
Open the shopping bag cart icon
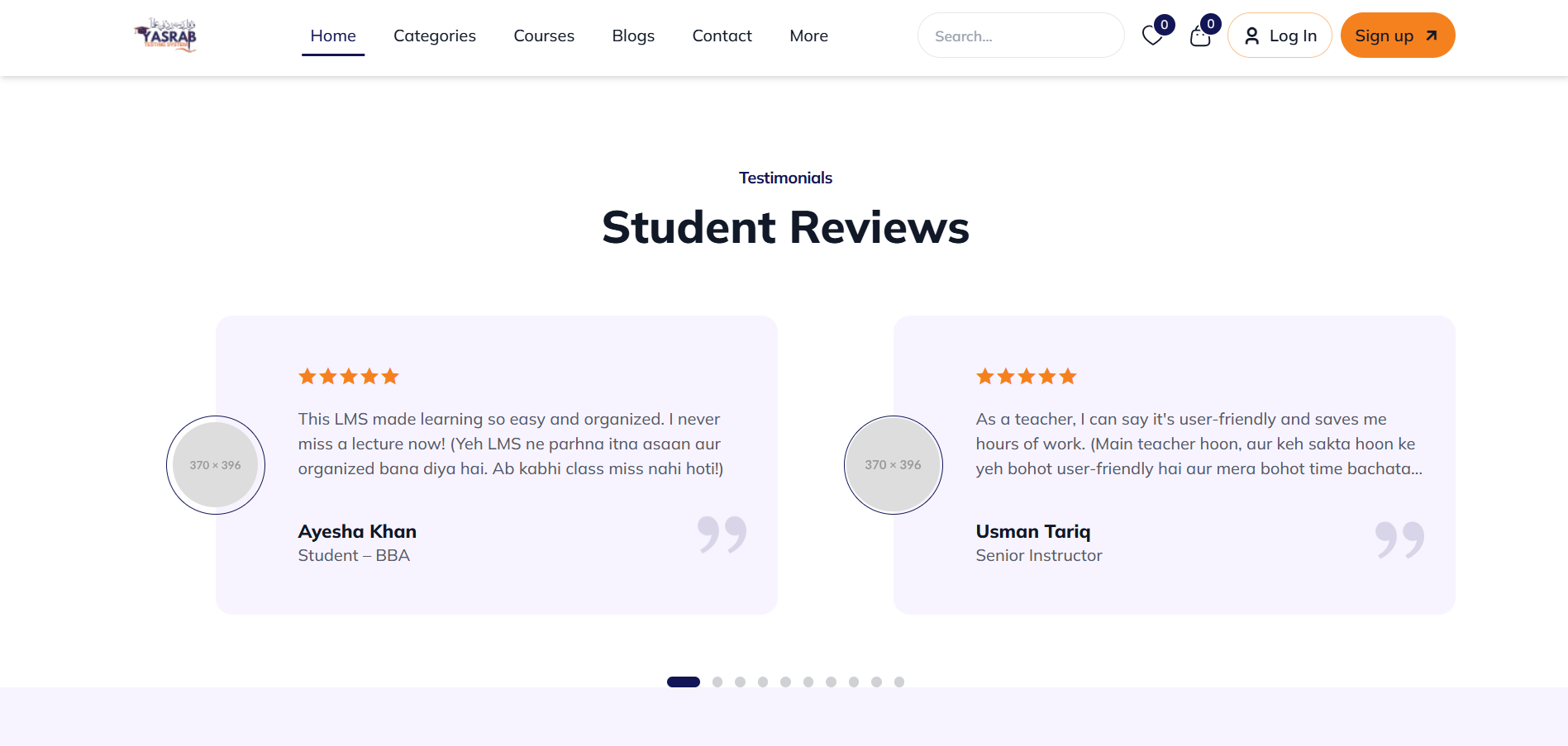(x=1200, y=36)
